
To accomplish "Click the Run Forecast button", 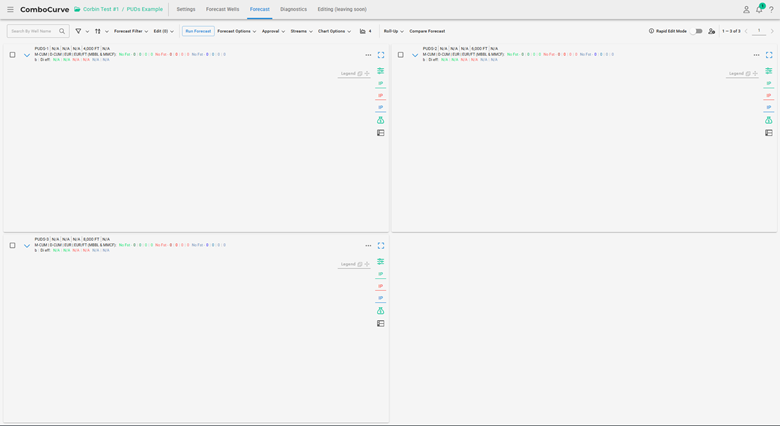I will pyautogui.click(x=198, y=31).
